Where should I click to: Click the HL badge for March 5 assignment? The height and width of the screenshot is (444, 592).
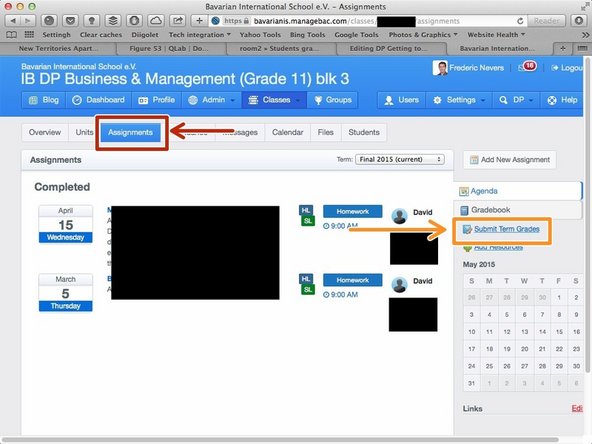coord(305,279)
